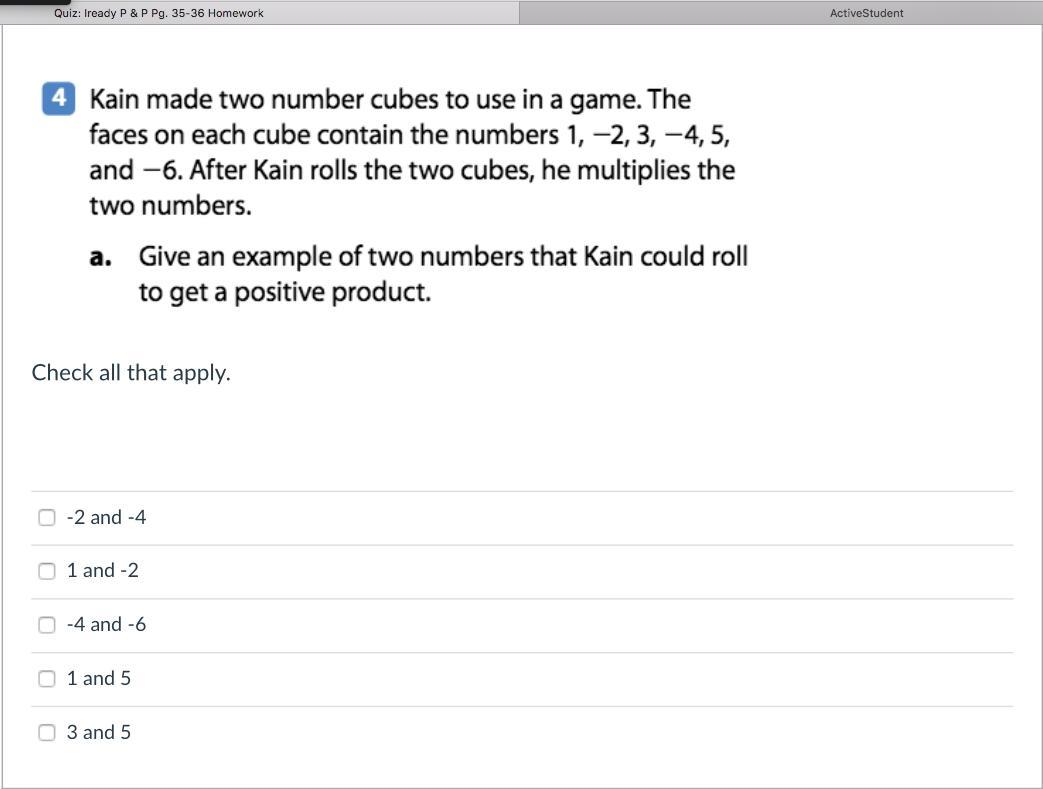Choose the '-4 and -6' answer label

pyautogui.click(x=106, y=625)
